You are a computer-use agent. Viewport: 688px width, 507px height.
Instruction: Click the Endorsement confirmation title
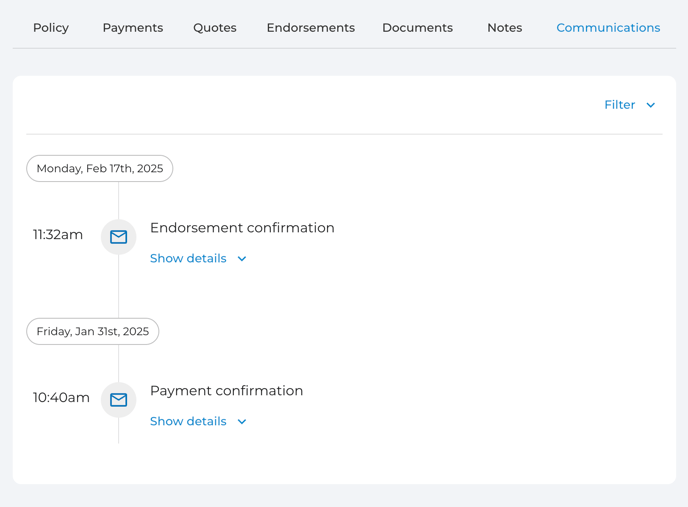click(242, 227)
